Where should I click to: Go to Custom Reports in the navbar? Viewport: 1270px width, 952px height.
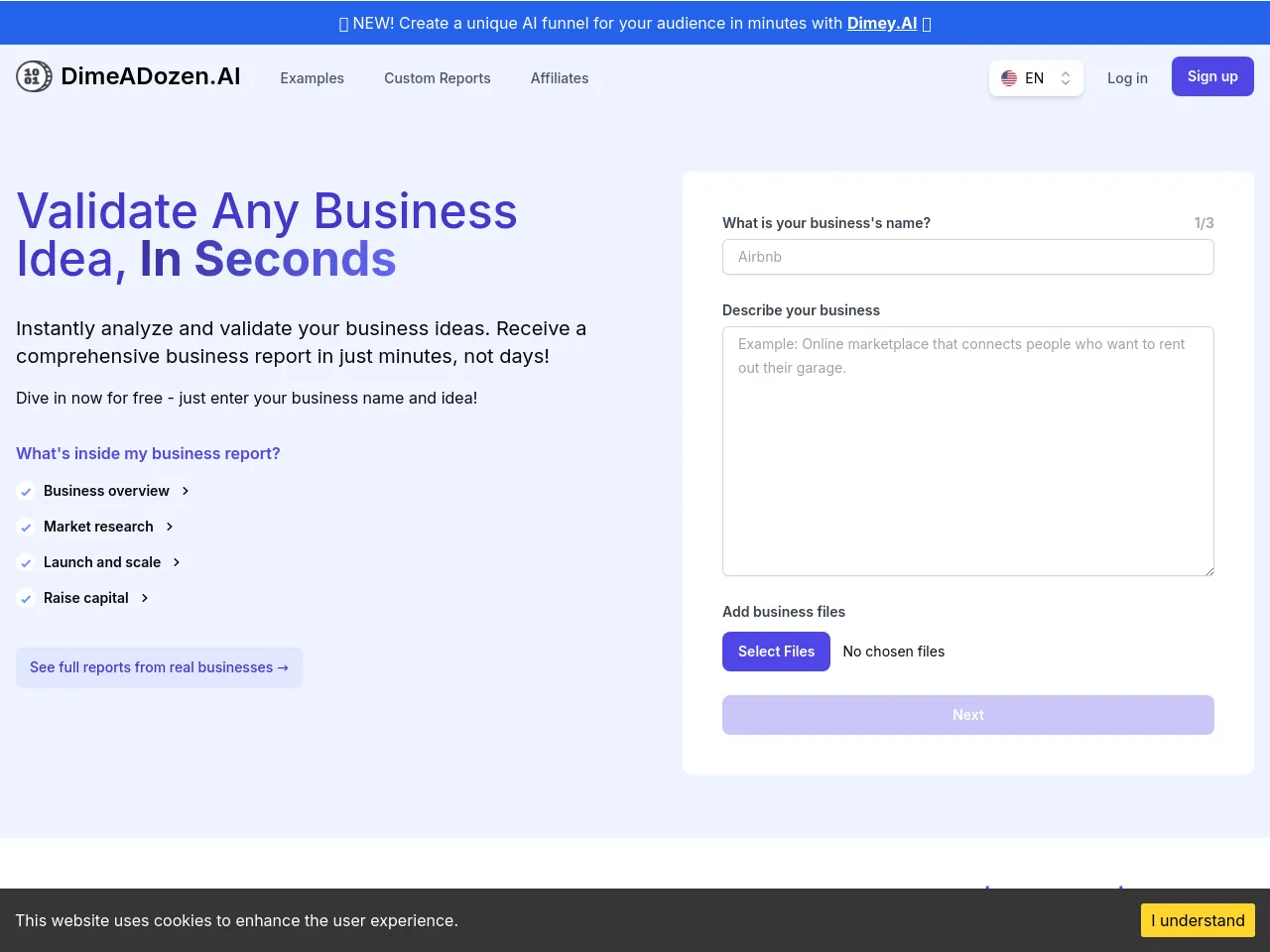438,78
